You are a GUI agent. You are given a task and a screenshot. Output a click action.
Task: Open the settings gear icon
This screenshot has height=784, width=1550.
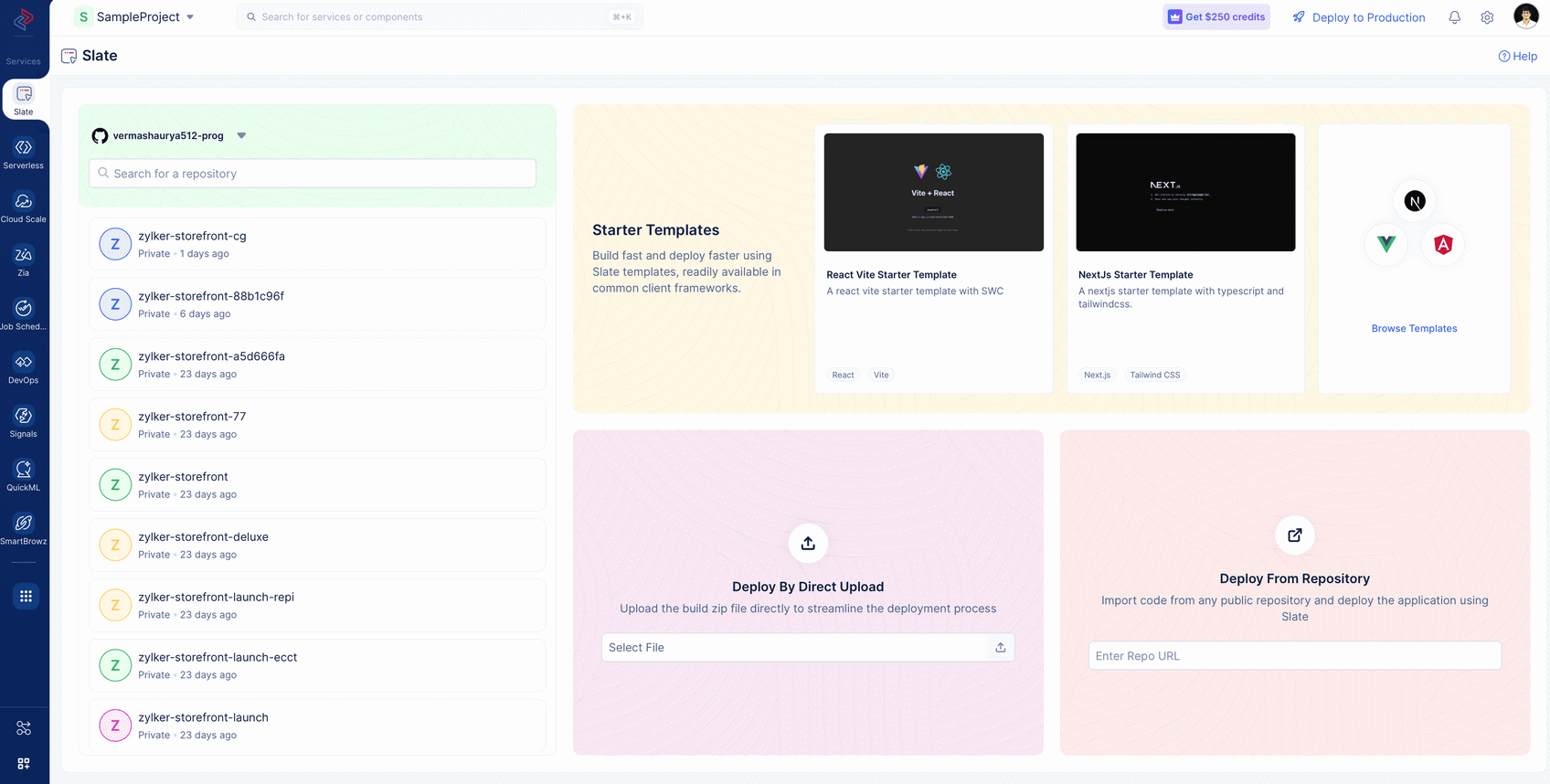(x=1487, y=17)
